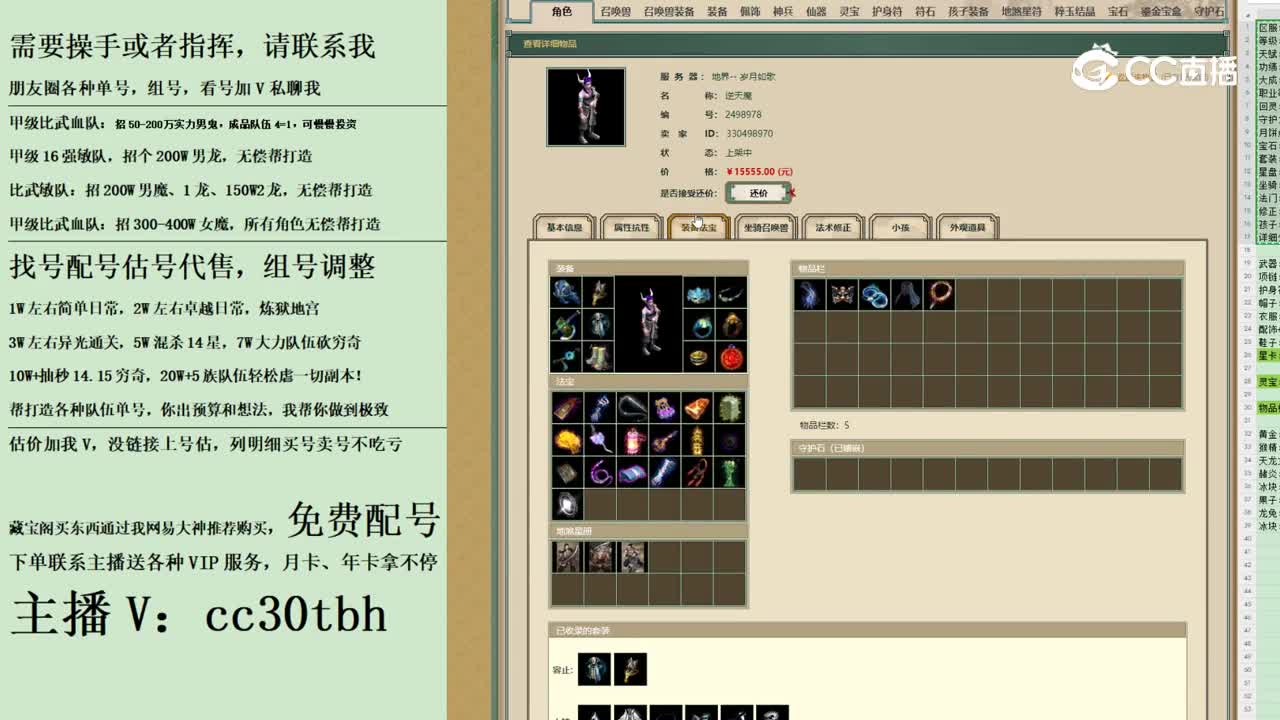Open the 鎏金宝盒 tab
The height and width of the screenshot is (720, 1280).
click(1160, 12)
